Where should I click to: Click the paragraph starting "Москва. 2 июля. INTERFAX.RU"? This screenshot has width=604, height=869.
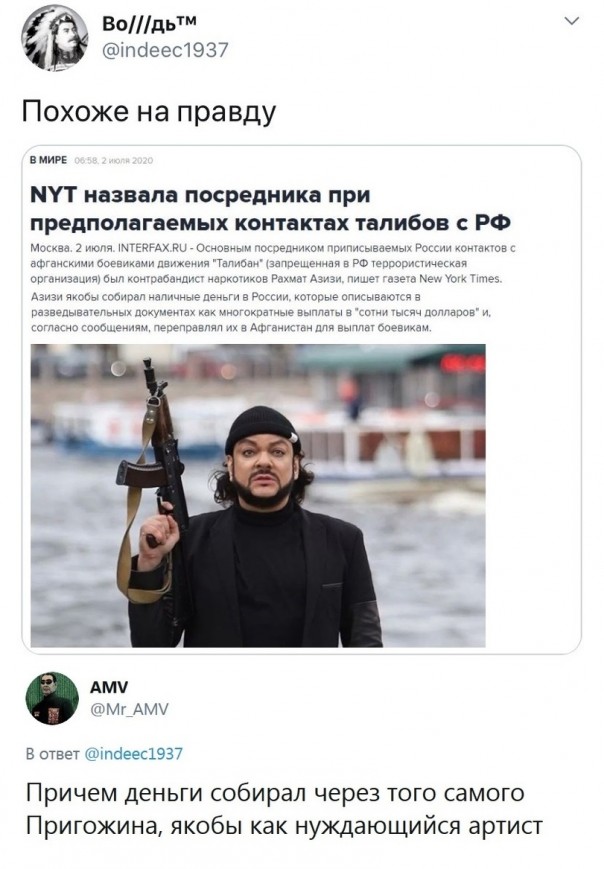(273, 263)
